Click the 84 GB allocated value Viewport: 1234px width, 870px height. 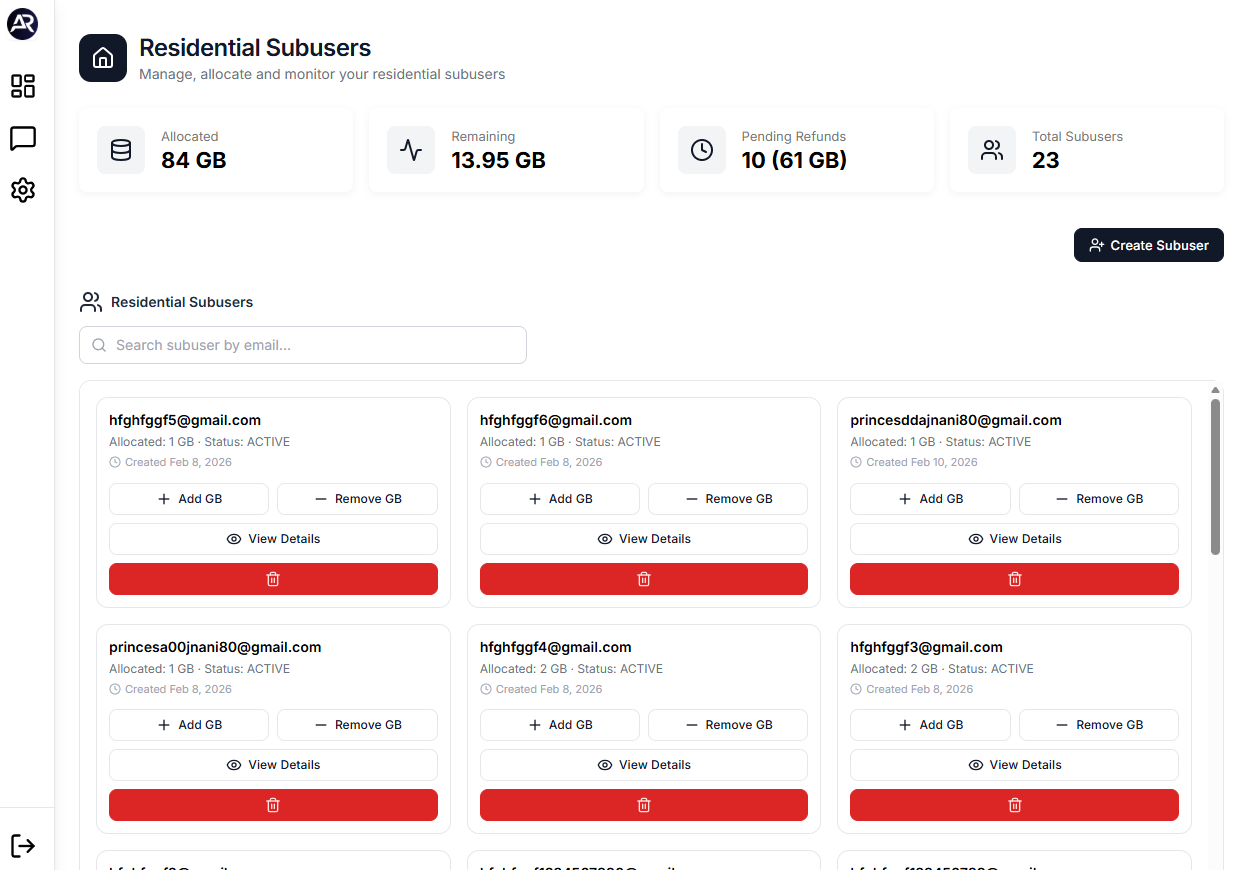(x=194, y=160)
